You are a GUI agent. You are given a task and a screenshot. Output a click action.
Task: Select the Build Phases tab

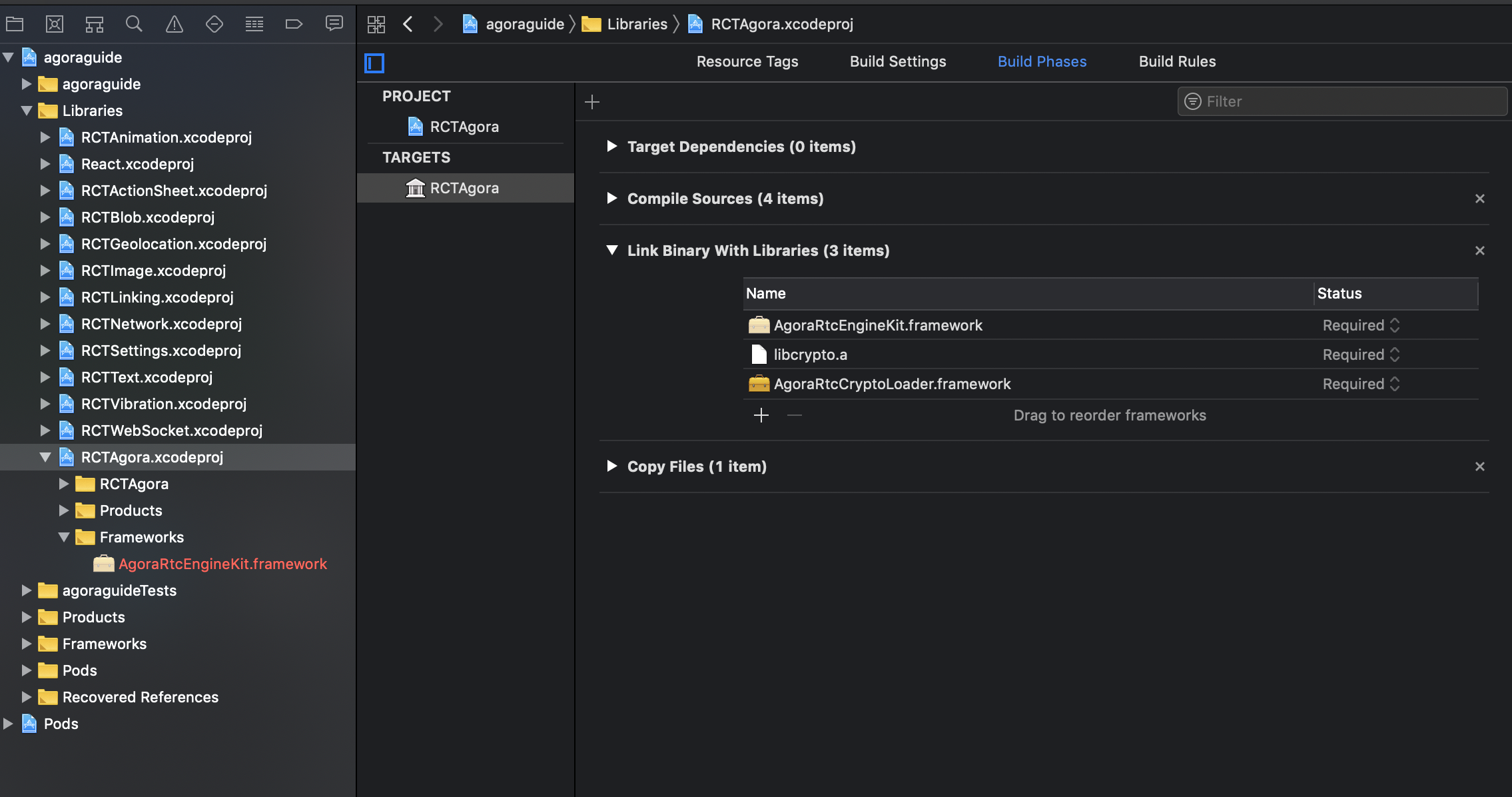point(1042,61)
